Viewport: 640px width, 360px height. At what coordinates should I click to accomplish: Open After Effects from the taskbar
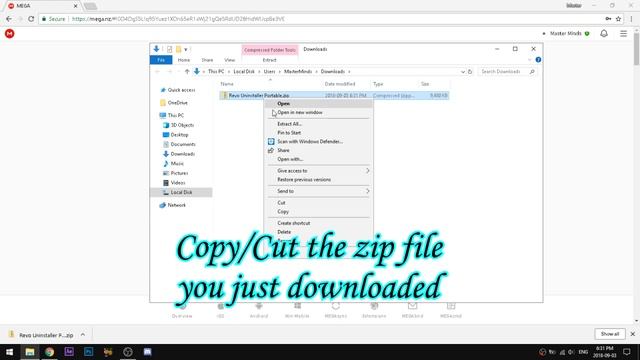[x=69, y=352]
